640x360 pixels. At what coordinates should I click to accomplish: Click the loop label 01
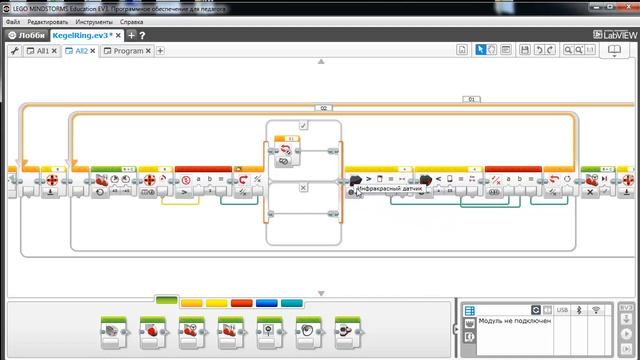471,99
